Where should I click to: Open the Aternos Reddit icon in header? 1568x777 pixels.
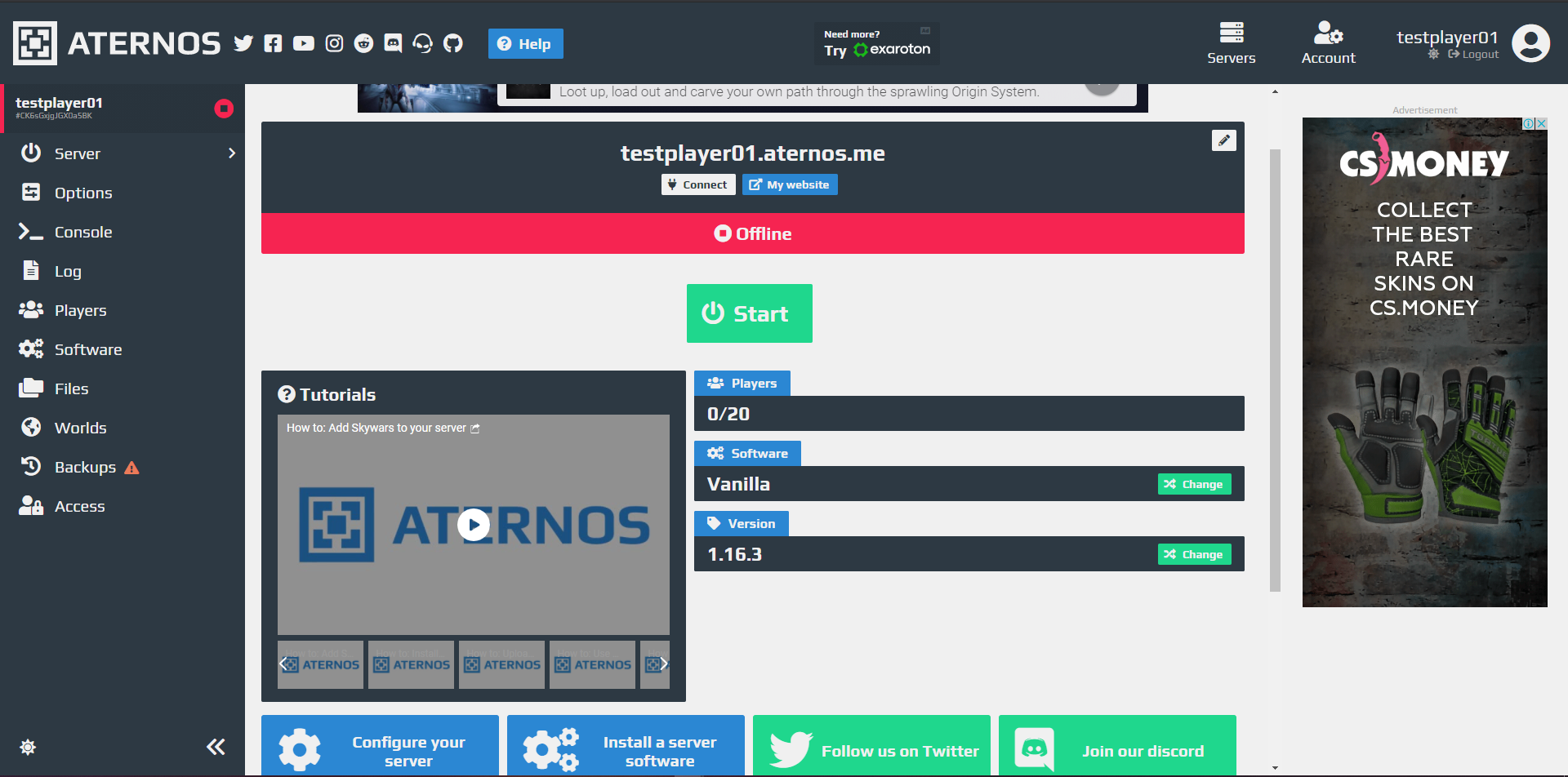(363, 43)
